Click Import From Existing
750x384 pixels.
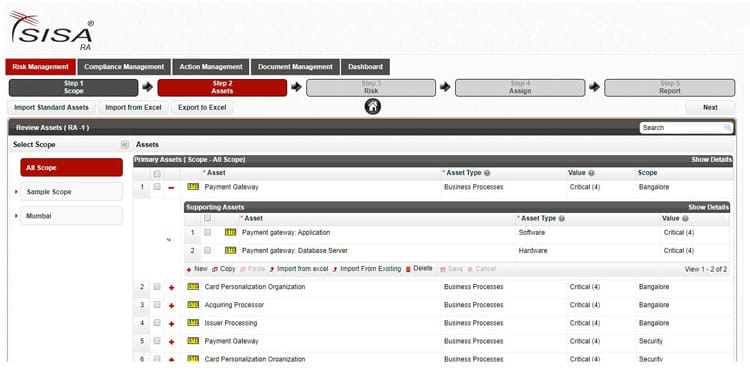[x=367, y=269]
